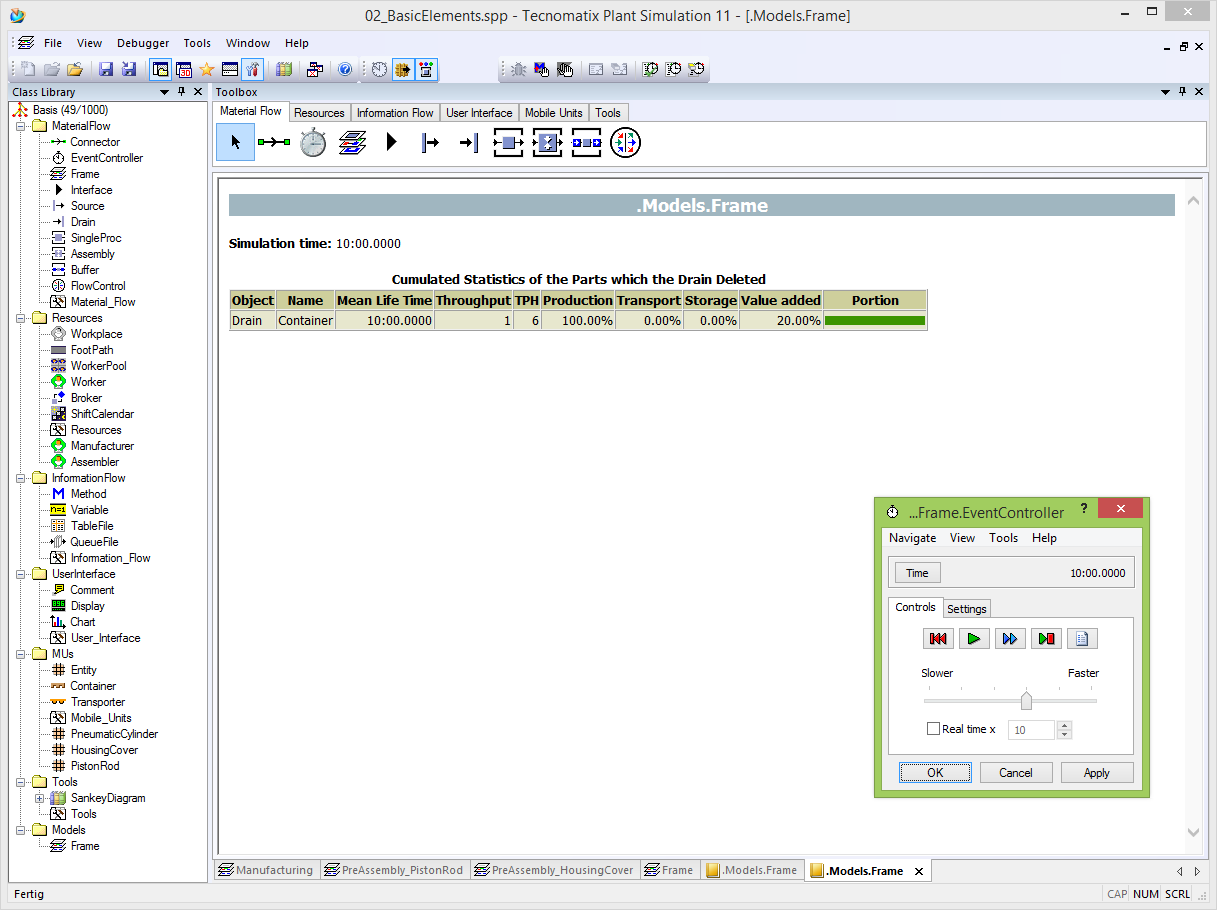1217x910 pixels.
Task: Open the Class Library panel dropdown arrow
Action: pos(164,92)
